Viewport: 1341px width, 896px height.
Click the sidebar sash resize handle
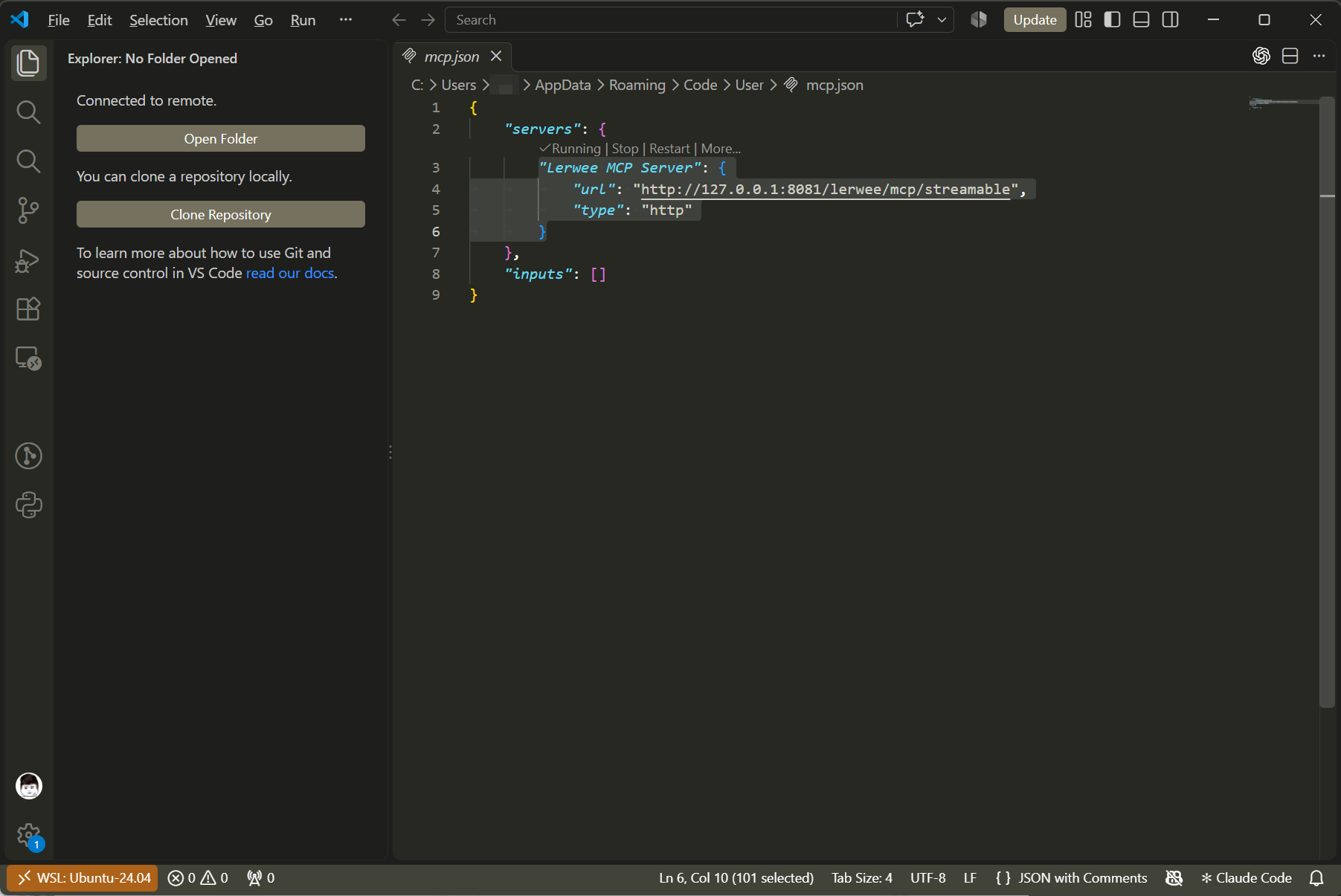(x=390, y=452)
